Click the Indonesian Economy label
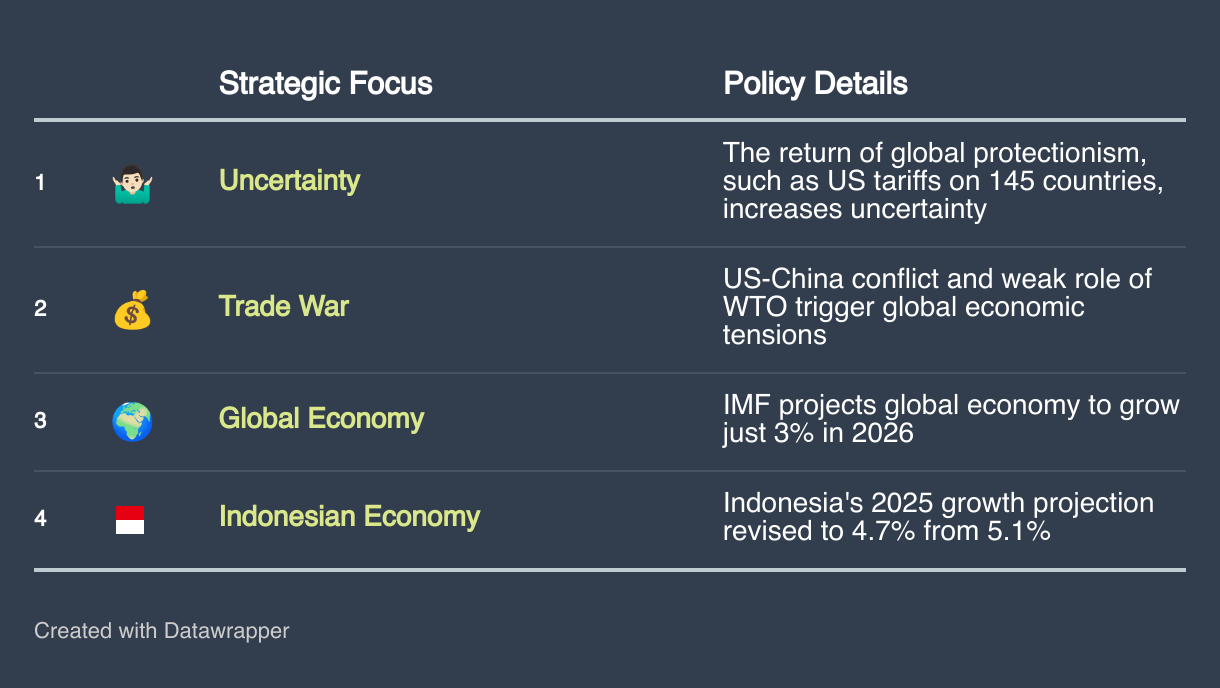Viewport: 1220px width, 688px height. coord(349,516)
